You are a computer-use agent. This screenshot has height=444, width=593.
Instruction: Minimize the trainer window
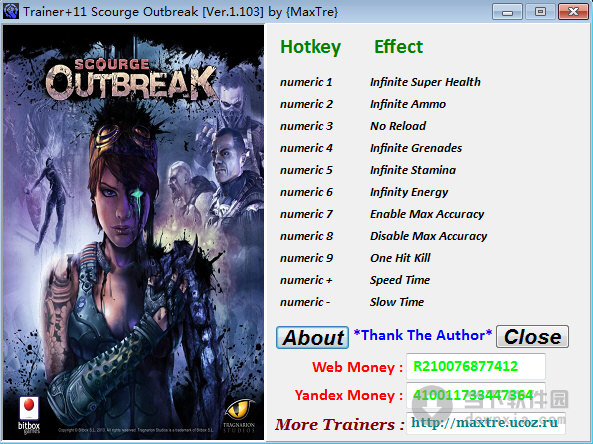[507, 12]
